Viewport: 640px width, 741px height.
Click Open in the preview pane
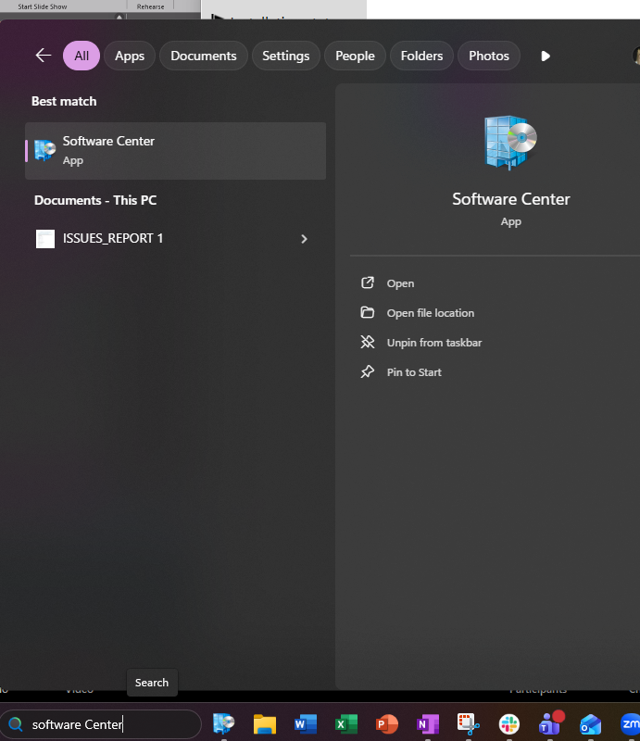click(x=400, y=284)
